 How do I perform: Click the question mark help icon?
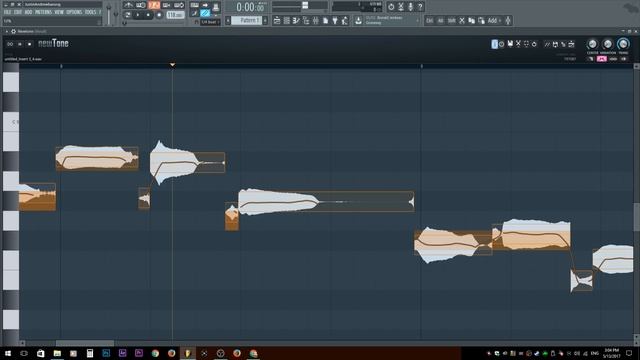[420, 7]
